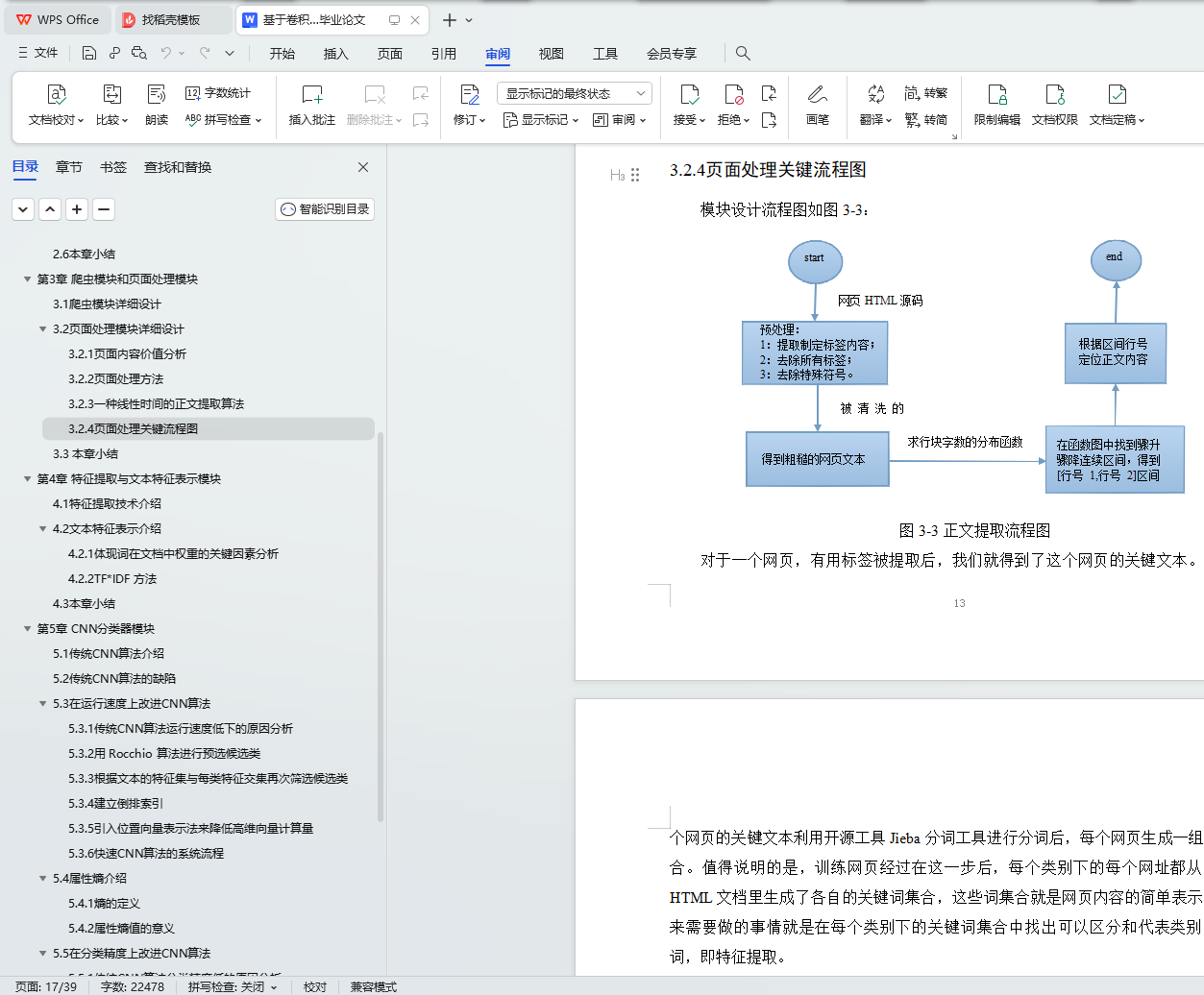This screenshot has height=995, width=1204.
Task: Select the 书签 navigation pane tab
Action: tap(113, 167)
